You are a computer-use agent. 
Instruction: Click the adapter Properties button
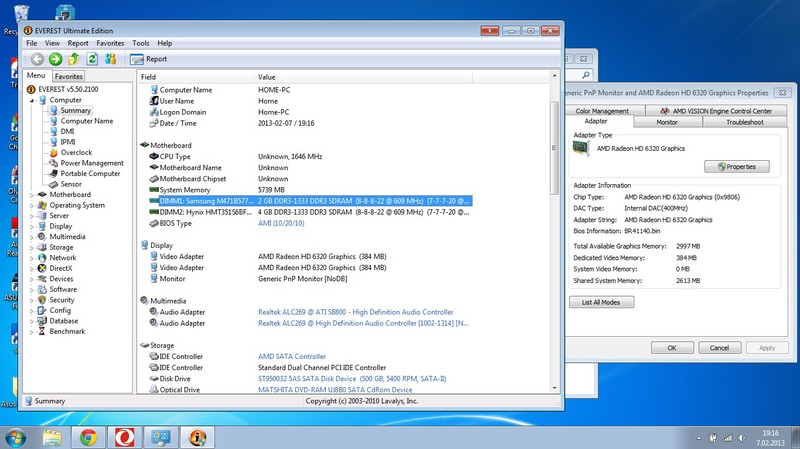pyautogui.click(x=737, y=167)
